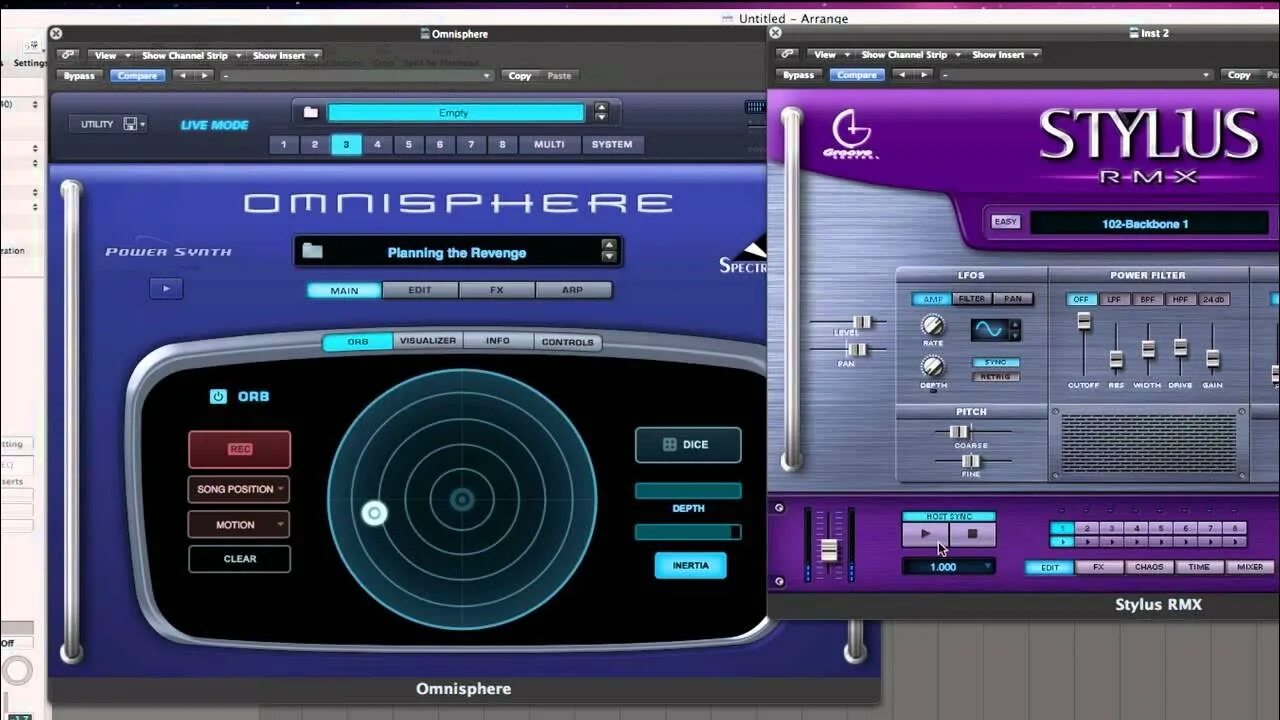The image size is (1280, 720).
Task: Step to previous preset in Inst 2 header
Action: point(902,75)
